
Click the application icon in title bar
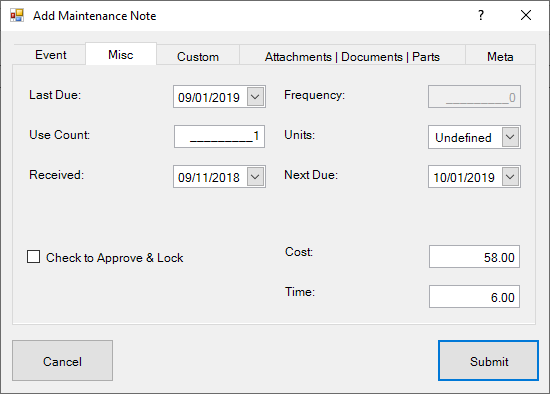coord(17,15)
